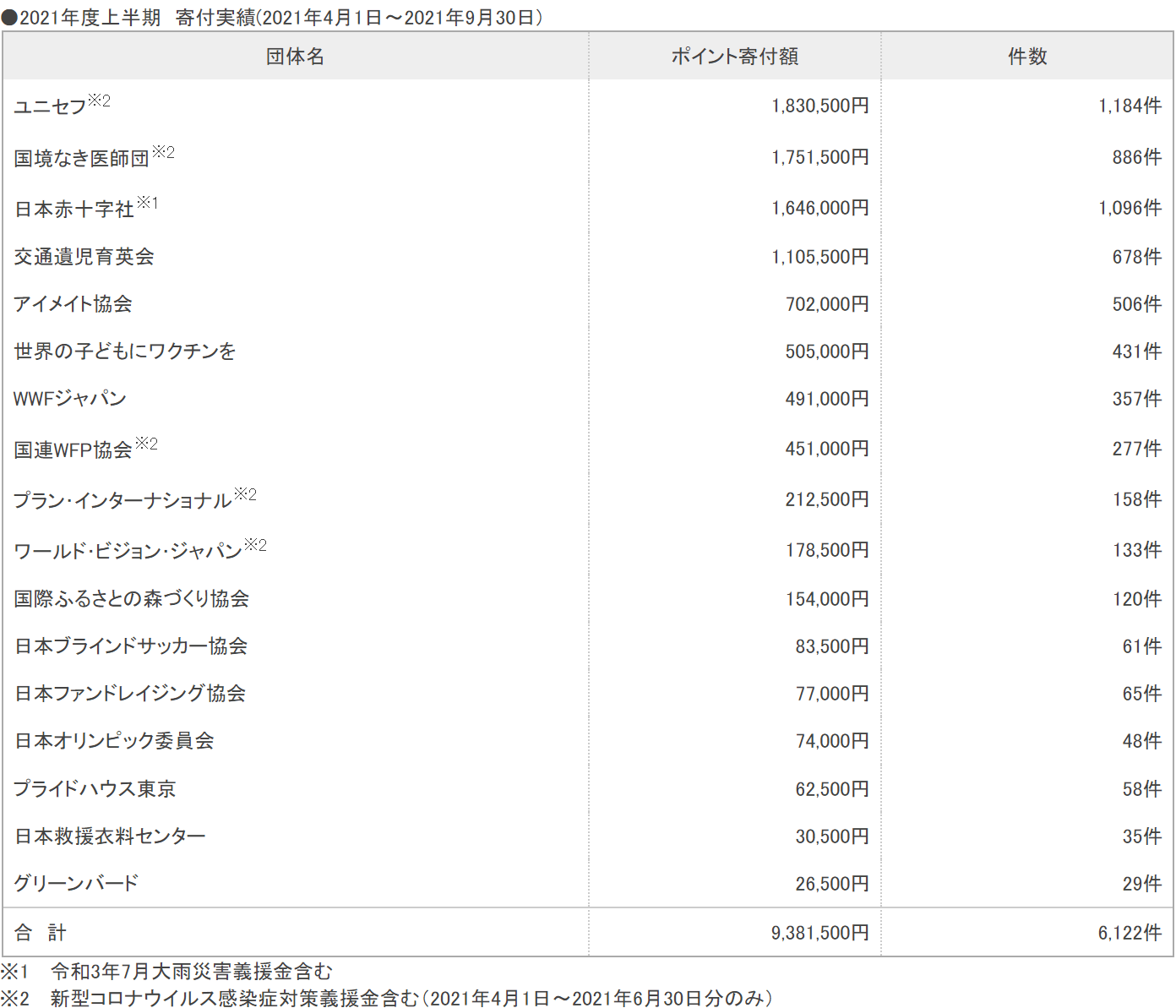Click the 30,500円 donation amount
Viewport: 1176px width, 1008px height.
(832, 836)
